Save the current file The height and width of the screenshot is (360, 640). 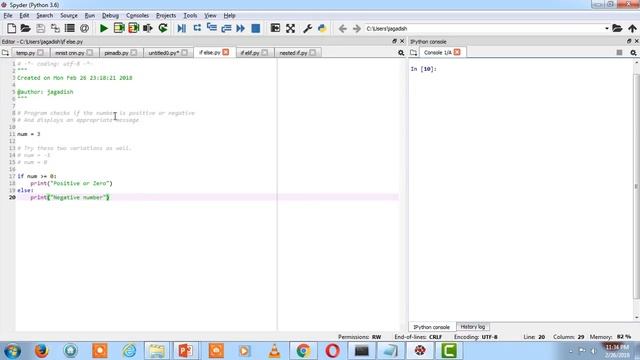(x=40, y=28)
